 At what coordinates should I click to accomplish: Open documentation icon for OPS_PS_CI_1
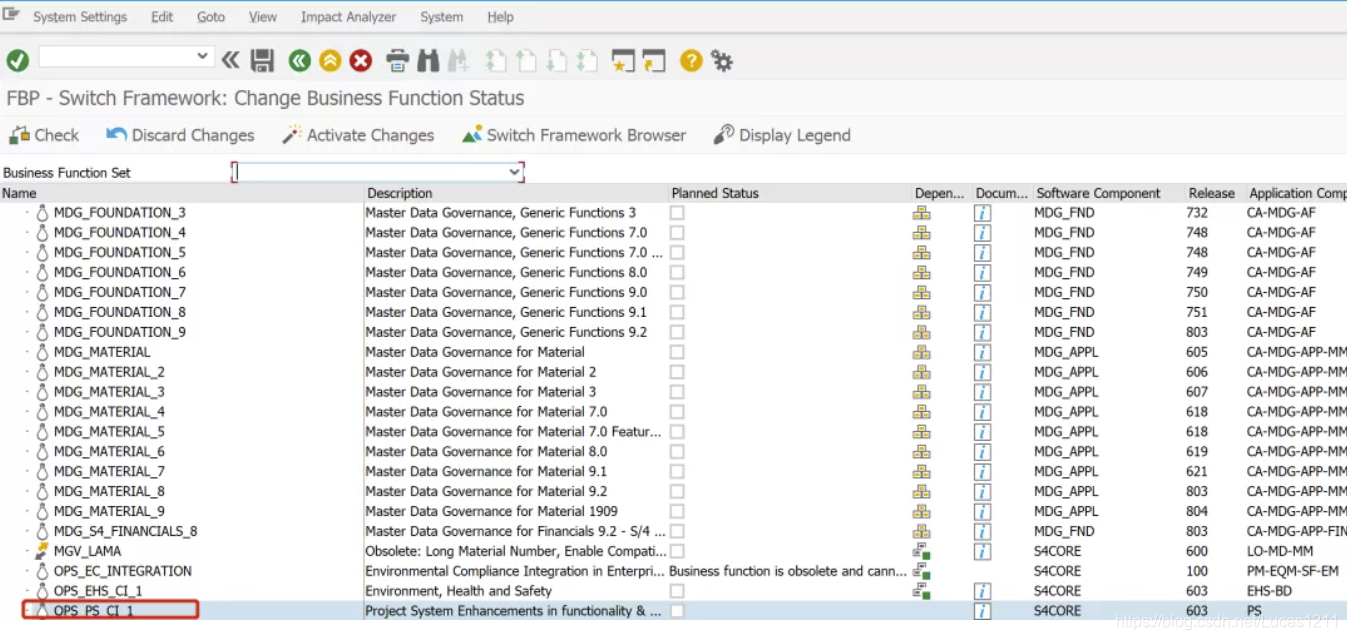click(983, 611)
